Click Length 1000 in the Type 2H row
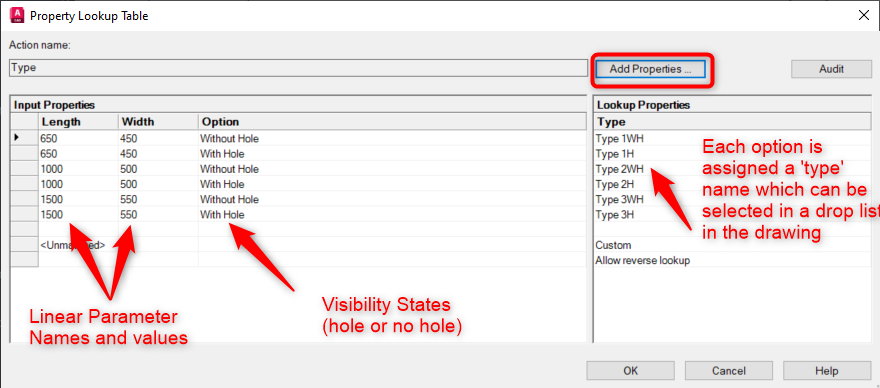The height and width of the screenshot is (388, 880). tap(79, 184)
